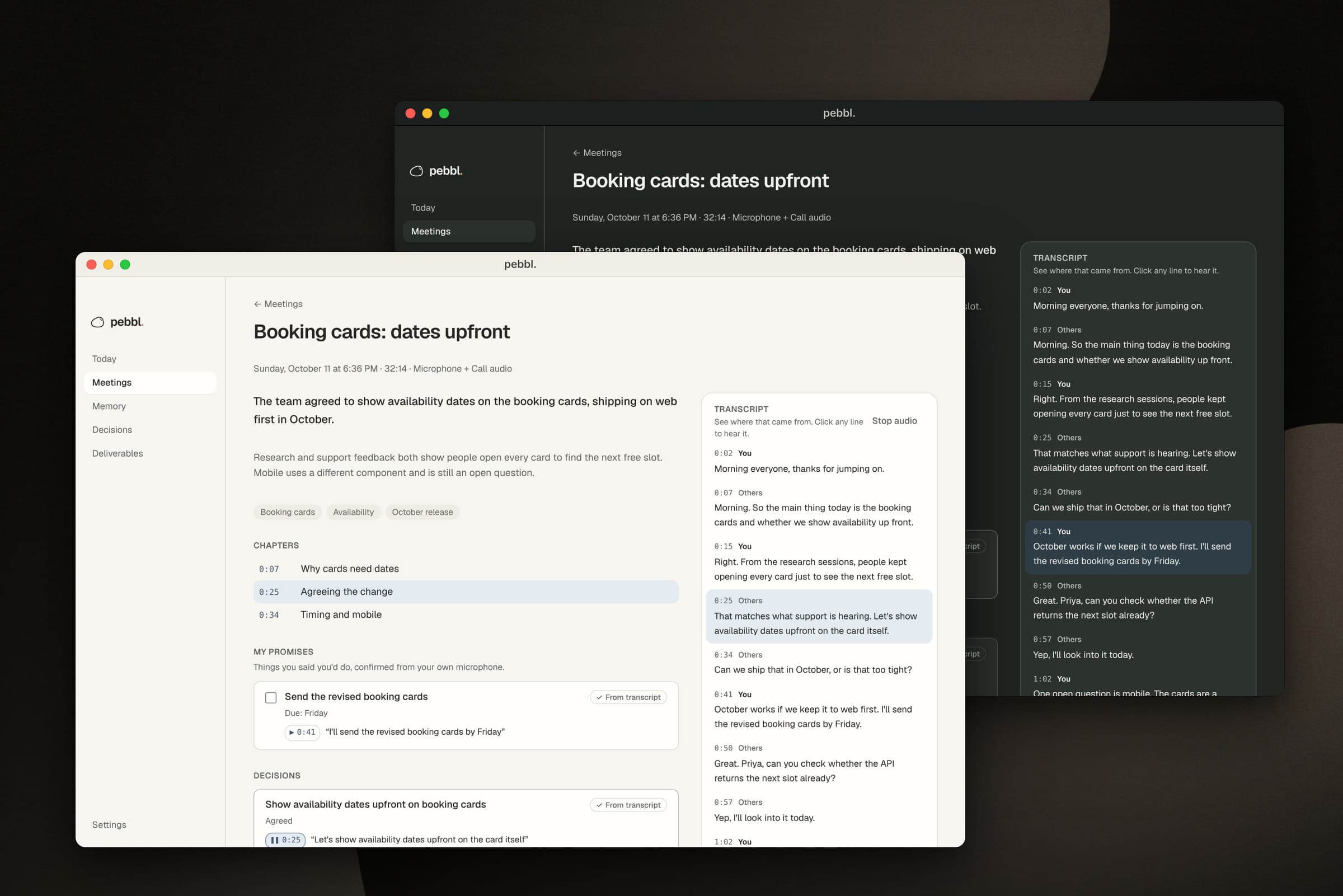This screenshot has width=1343, height=896.
Task: Select the 'Availability' tag
Action: (353, 512)
